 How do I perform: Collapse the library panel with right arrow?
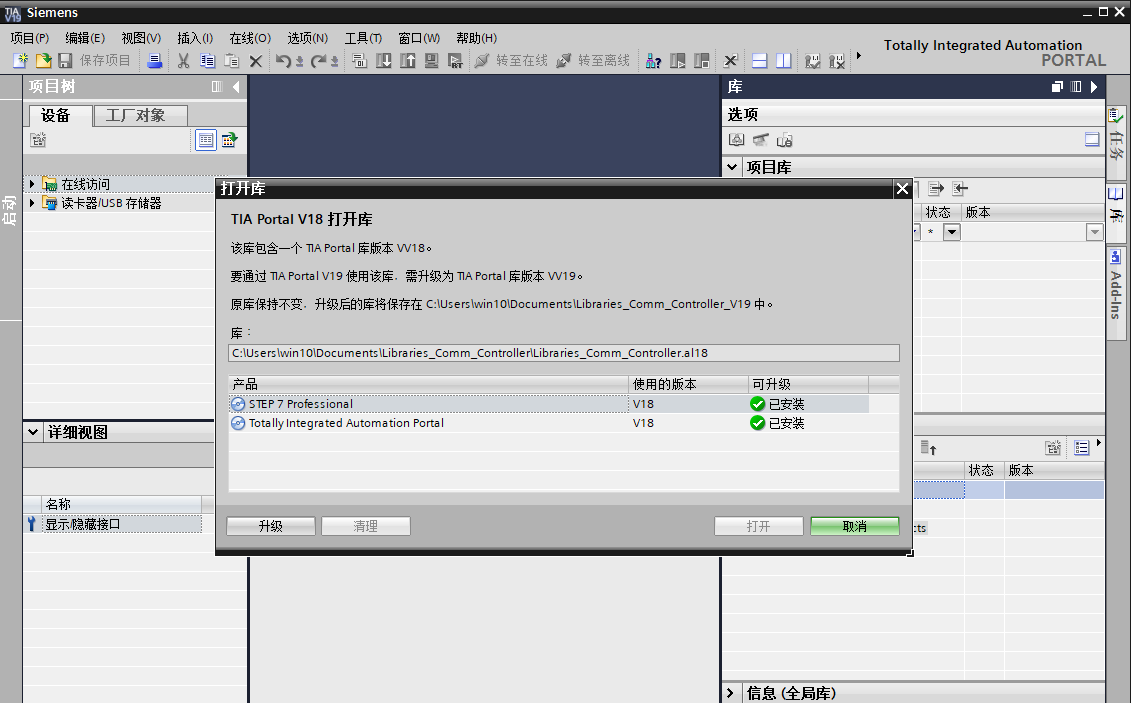(1094, 87)
